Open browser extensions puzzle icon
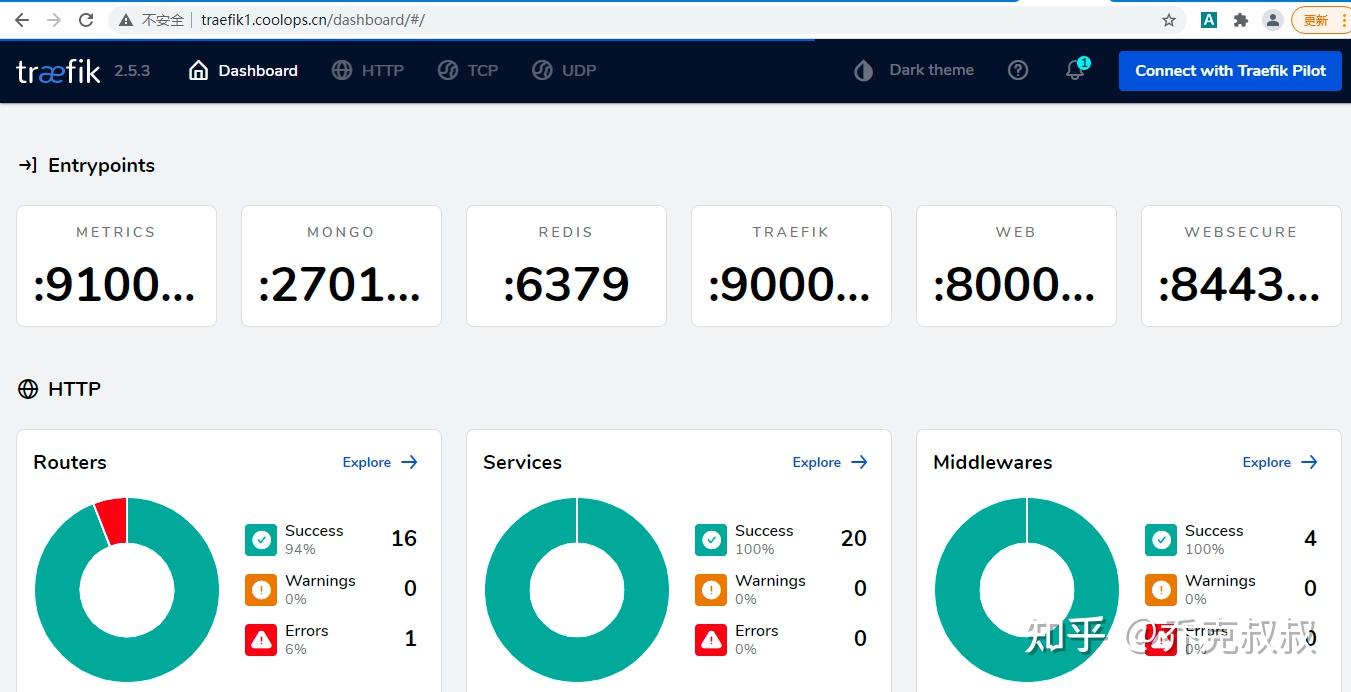The width and height of the screenshot is (1351, 692). pos(1241,20)
